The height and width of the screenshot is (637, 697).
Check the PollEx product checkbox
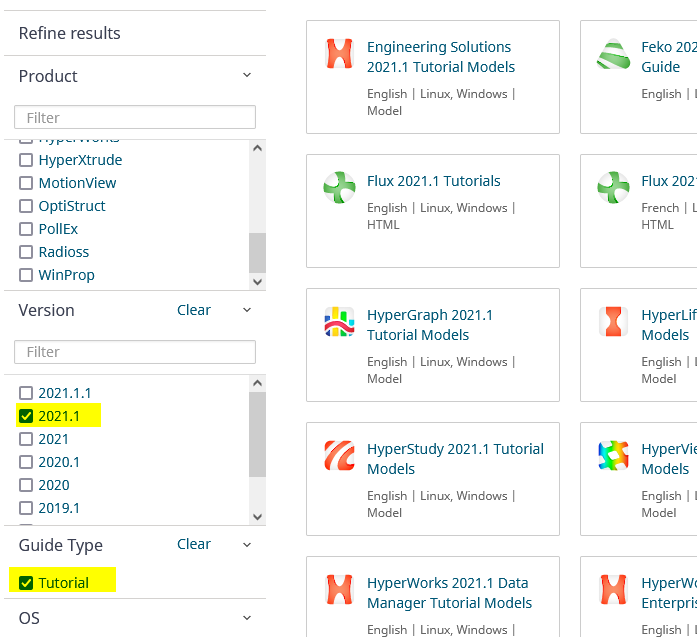26,229
